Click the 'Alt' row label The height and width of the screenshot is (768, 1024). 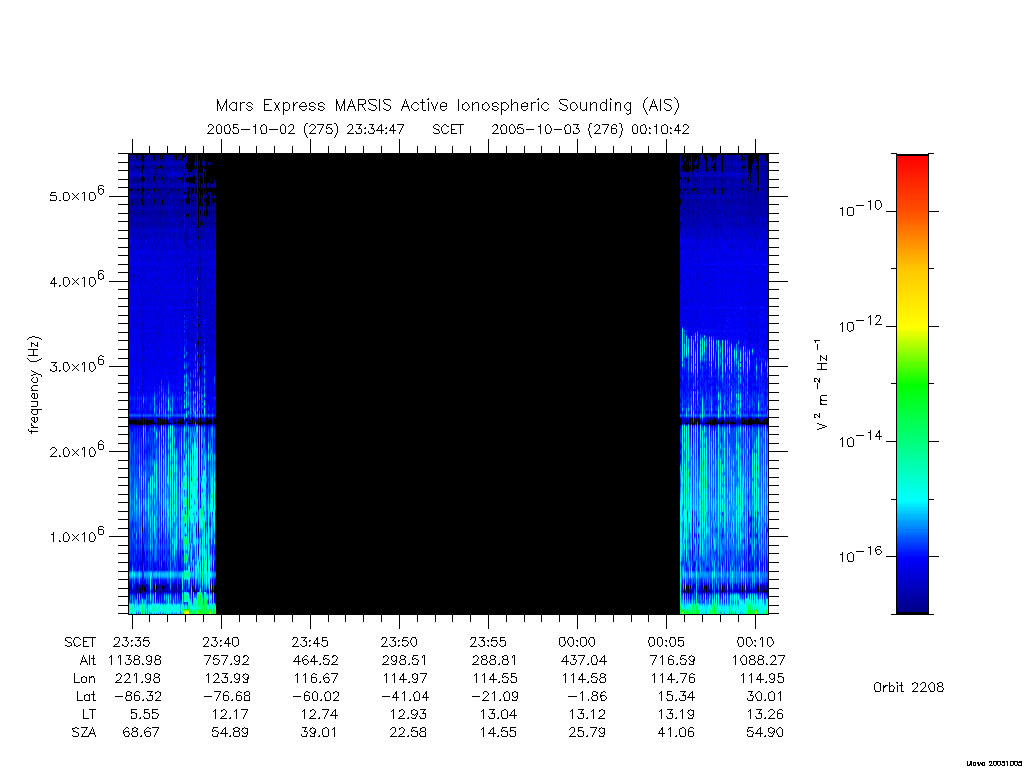[x=87, y=660]
